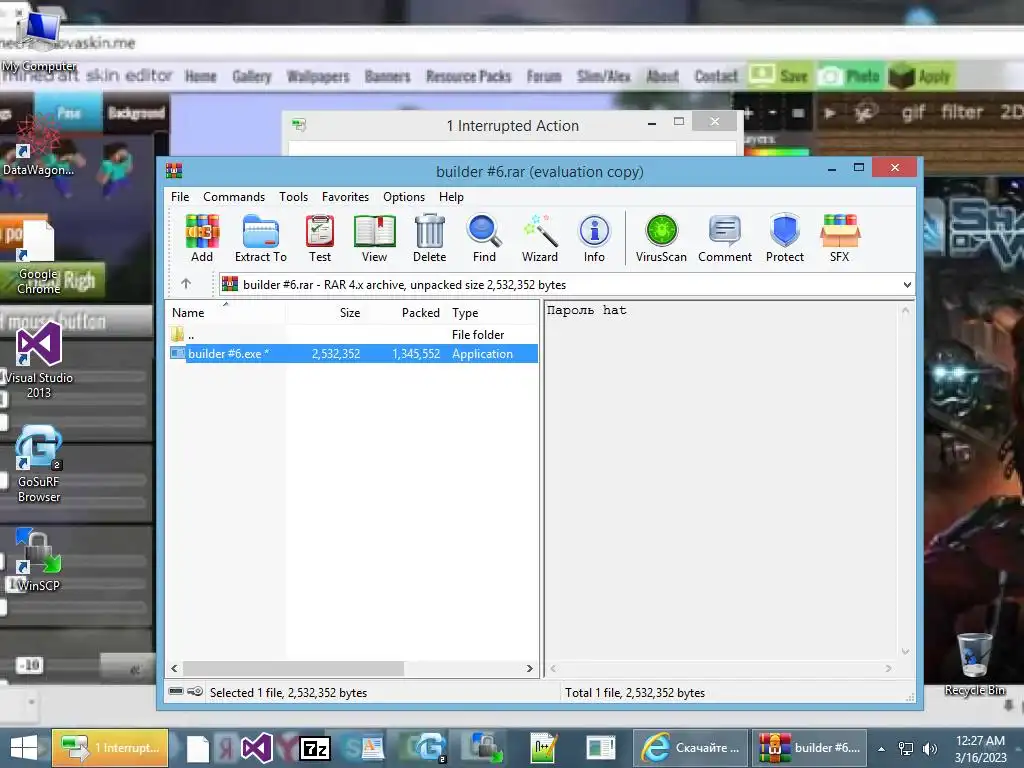Viewport: 1024px width, 768px height.
Task: Open the Help menu
Action: click(451, 197)
